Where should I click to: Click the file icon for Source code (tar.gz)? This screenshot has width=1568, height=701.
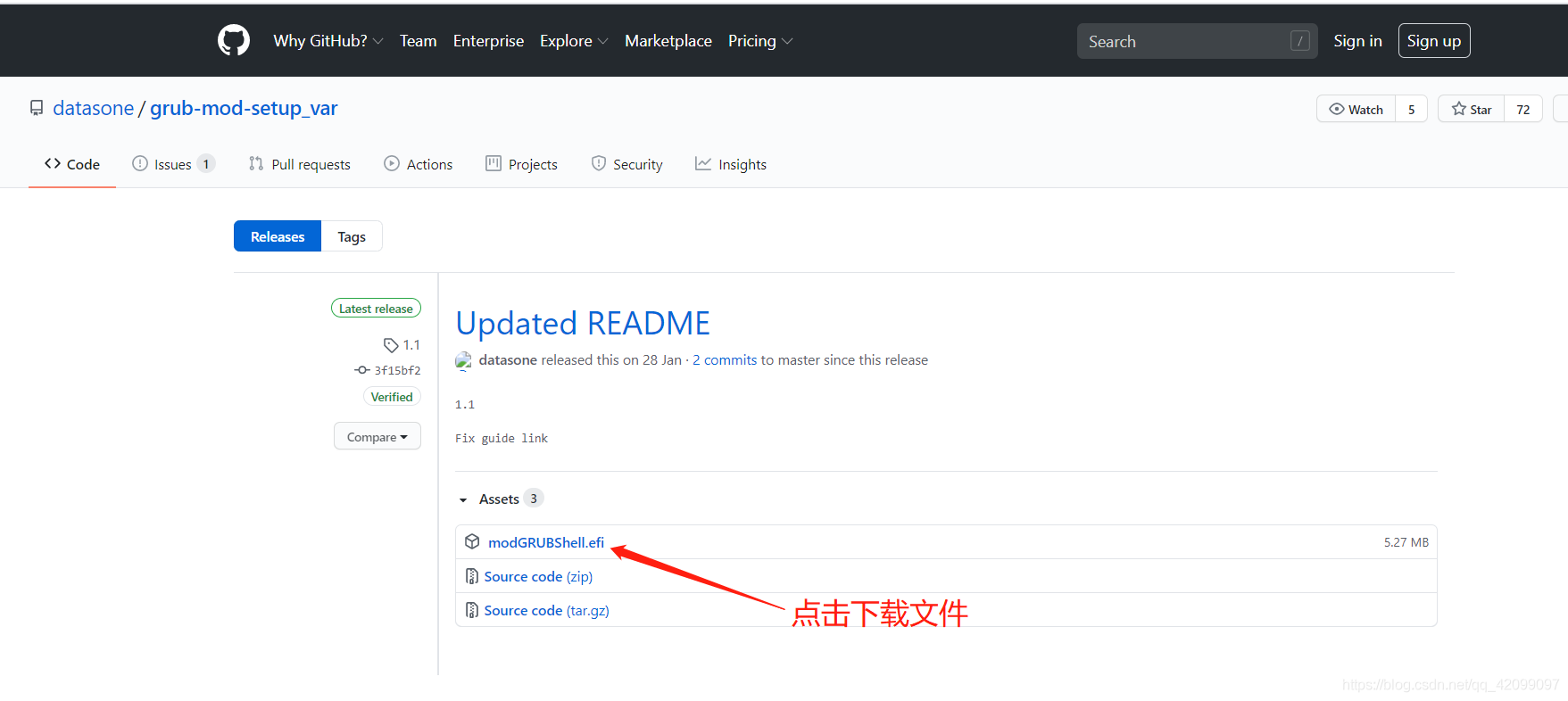pyautogui.click(x=472, y=610)
